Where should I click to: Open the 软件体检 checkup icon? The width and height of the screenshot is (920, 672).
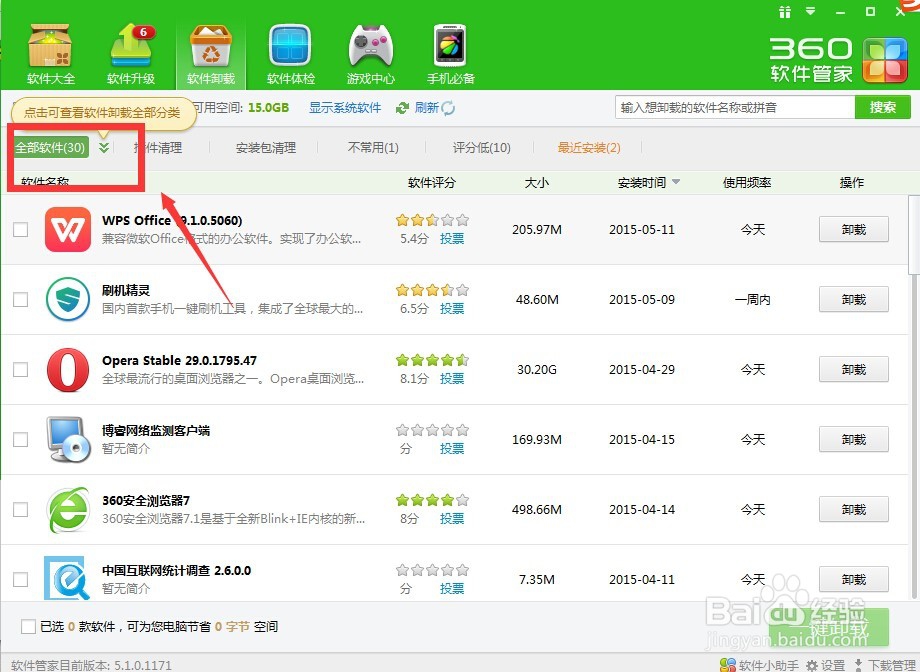pyautogui.click(x=290, y=54)
